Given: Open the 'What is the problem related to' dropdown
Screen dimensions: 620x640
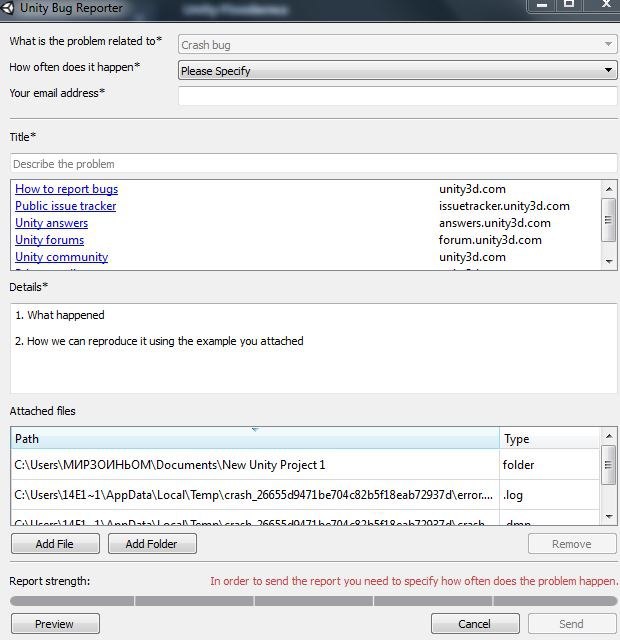Looking at the screenshot, I should coord(397,44).
